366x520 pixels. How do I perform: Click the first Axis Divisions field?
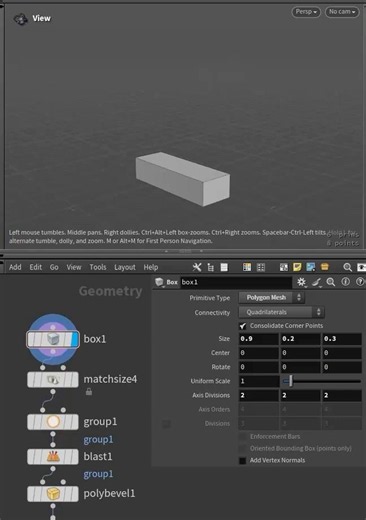point(259,395)
